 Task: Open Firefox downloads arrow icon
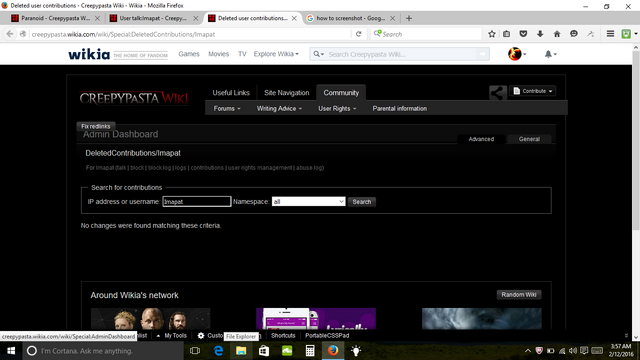pyautogui.click(x=540, y=34)
